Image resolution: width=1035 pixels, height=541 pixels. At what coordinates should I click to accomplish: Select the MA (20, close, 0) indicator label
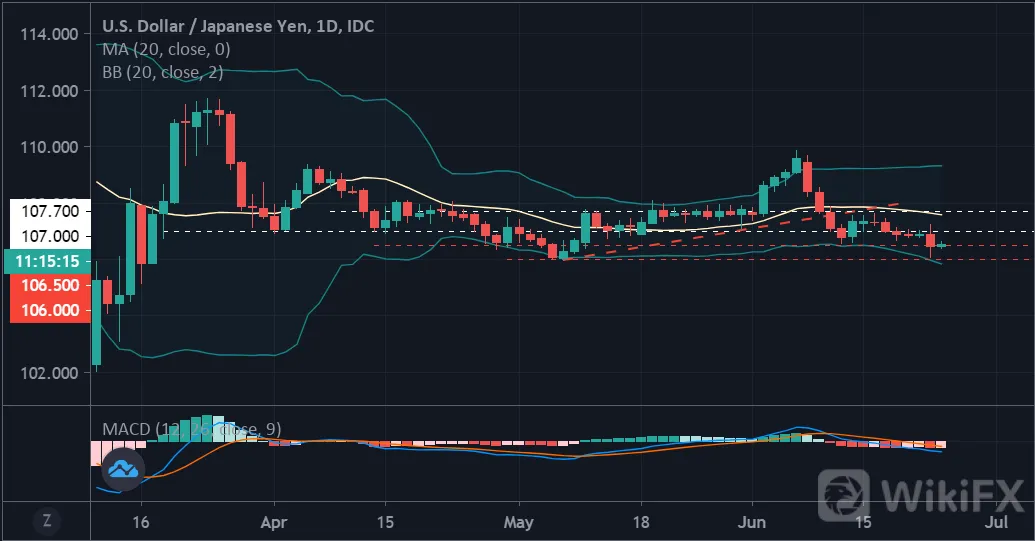click(166, 49)
